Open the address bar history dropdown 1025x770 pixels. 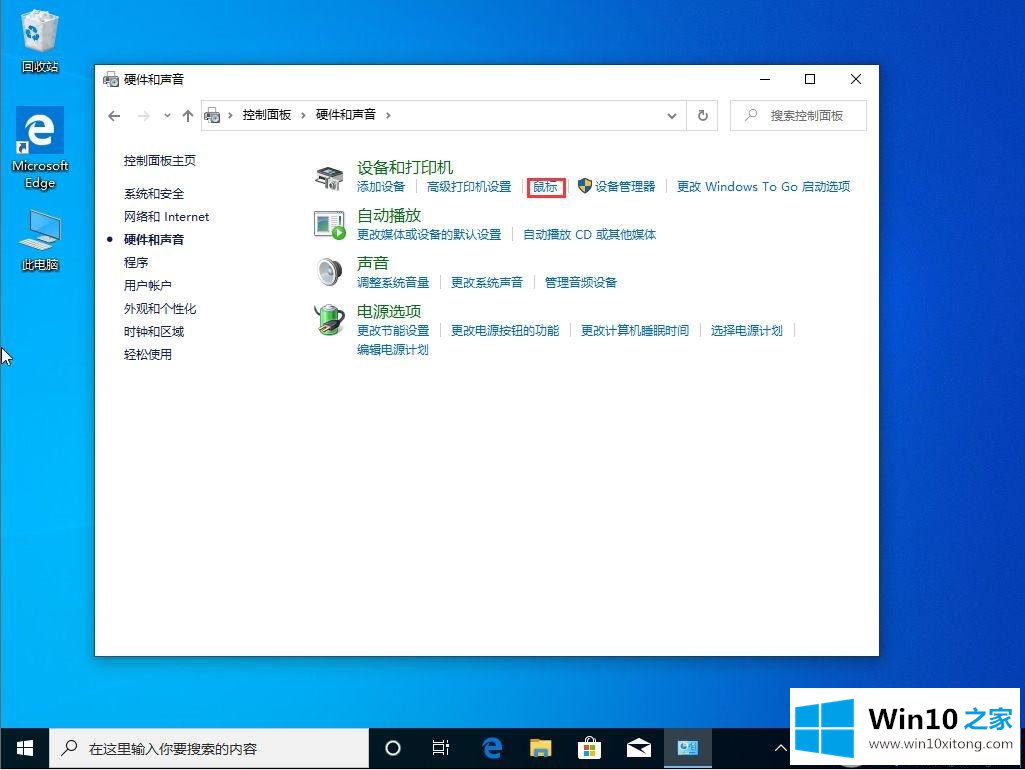(671, 116)
